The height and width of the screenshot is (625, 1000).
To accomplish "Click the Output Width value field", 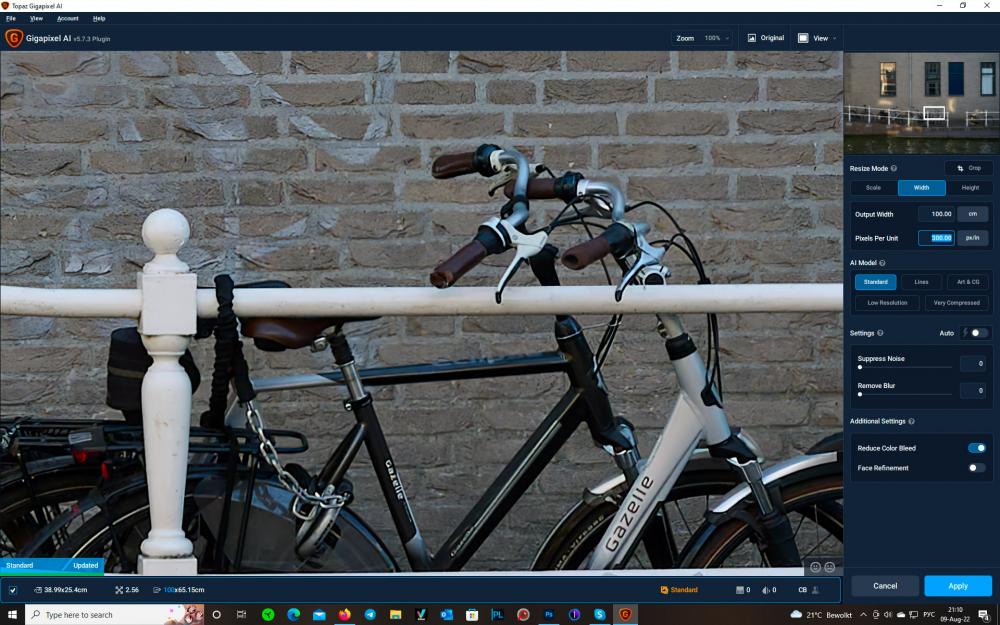I will (936, 214).
